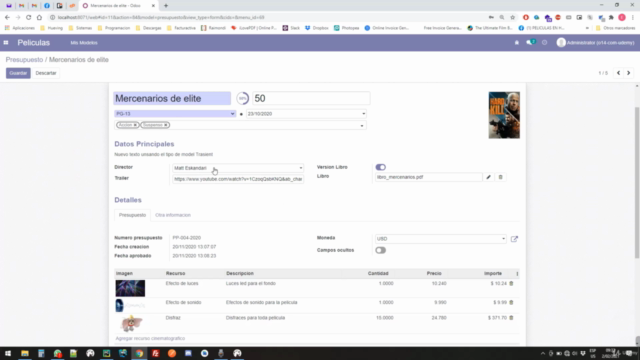Screen dimensions: 640x360
Task: Select the Presupuesto tab
Action: click(132, 215)
